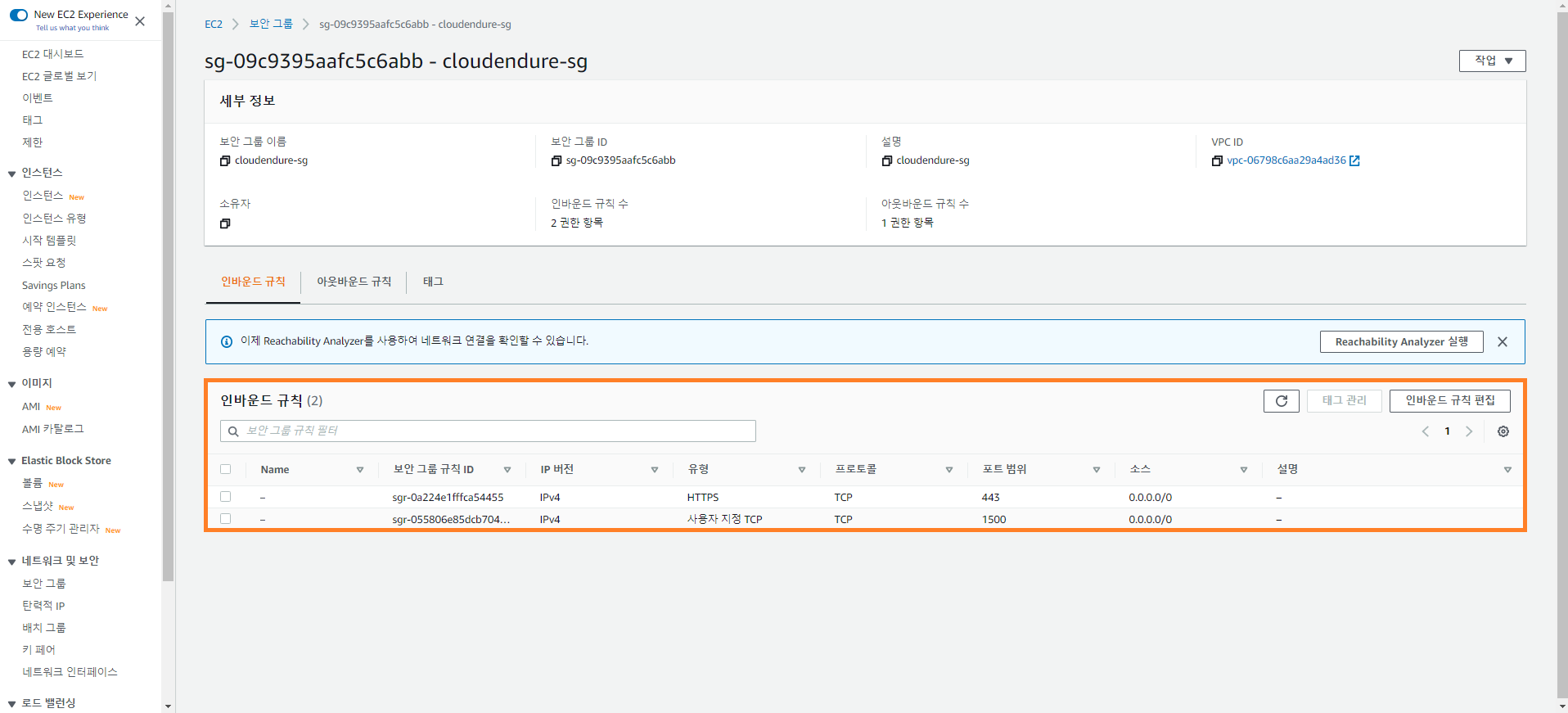This screenshot has width=1568, height=713.
Task: Go to previous page of inbound rules
Action: coord(1426,431)
